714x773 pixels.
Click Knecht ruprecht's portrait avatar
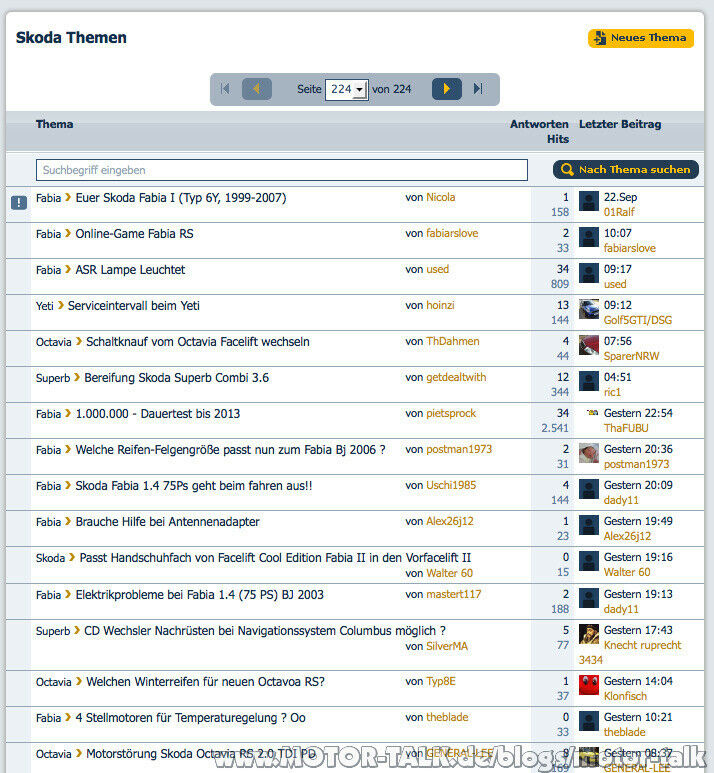(588, 634)
